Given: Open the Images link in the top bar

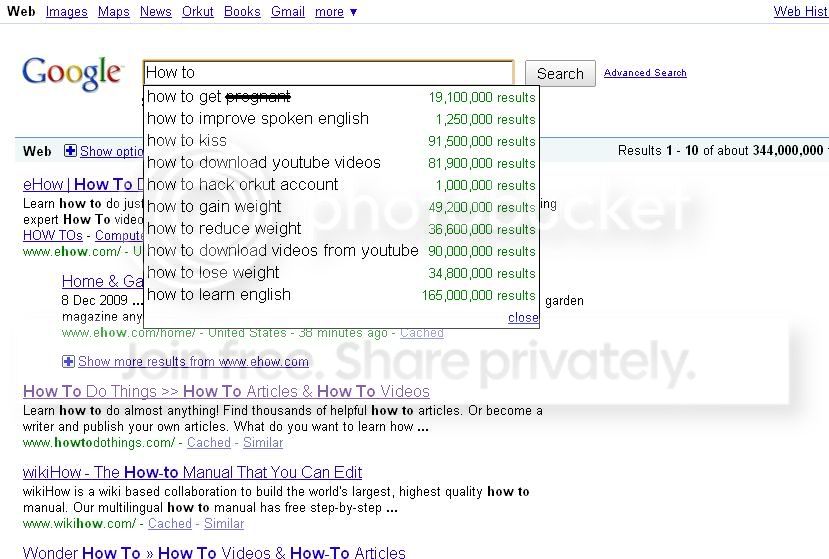Looking at the screenshot, I should pyautogui.click(x=67, y=11).
